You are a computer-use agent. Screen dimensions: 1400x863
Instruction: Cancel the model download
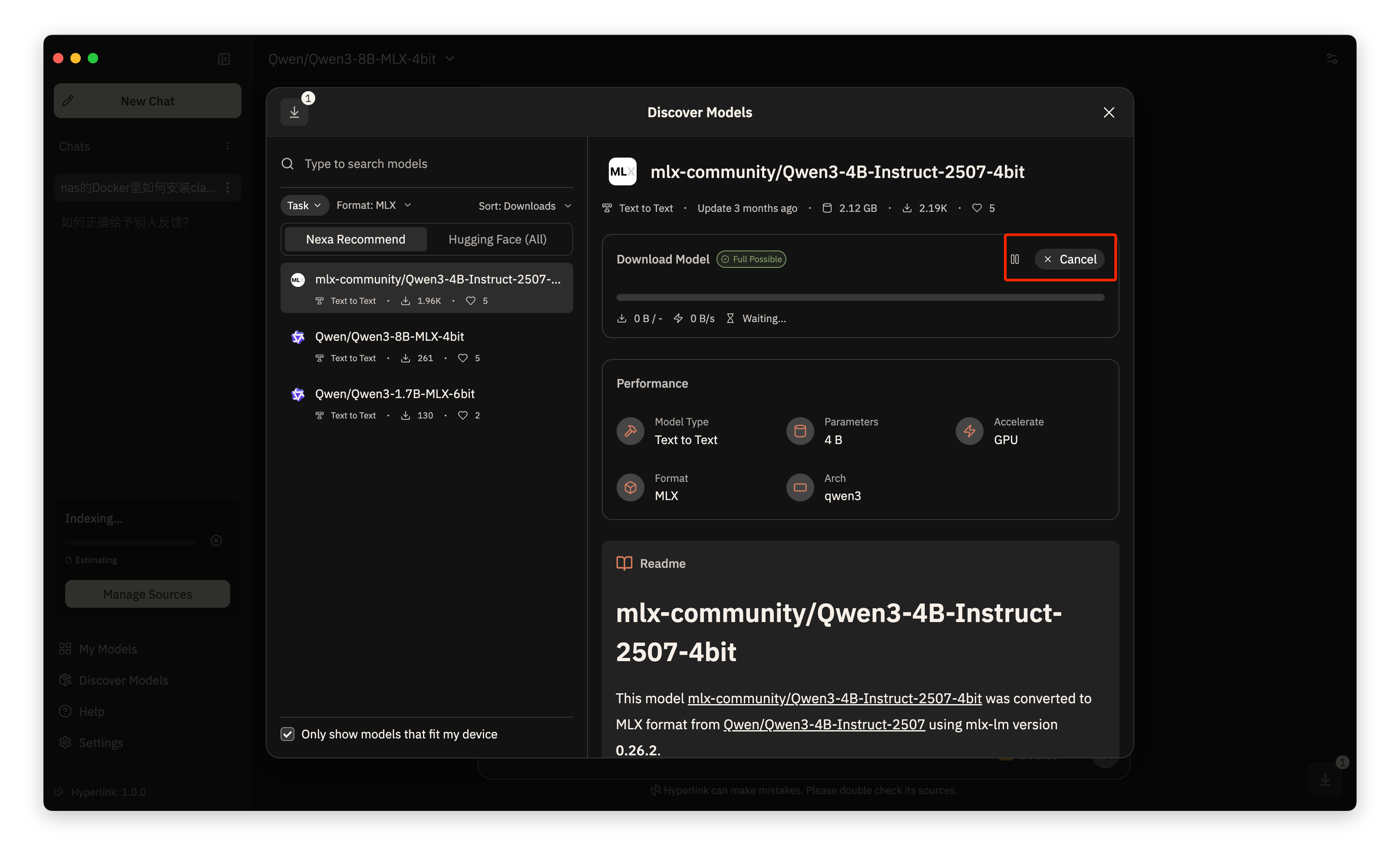[1070, 259]
